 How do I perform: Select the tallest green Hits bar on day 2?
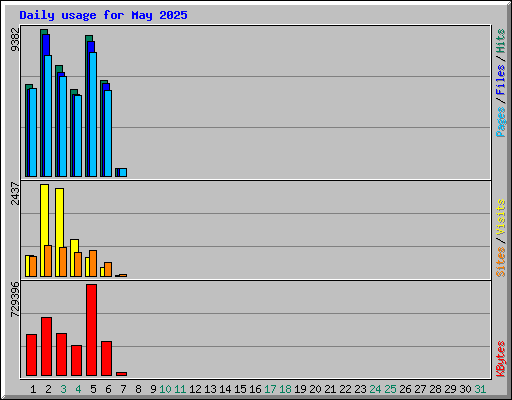(x=43, y=103)
